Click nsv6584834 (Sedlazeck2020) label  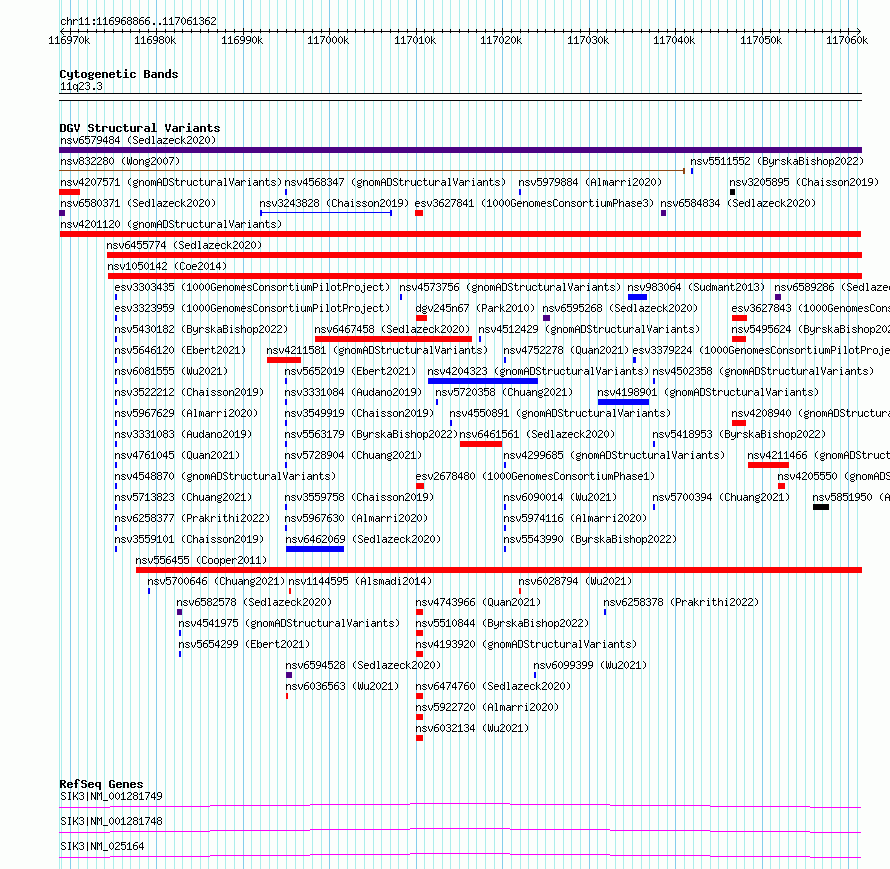(x=738, y=203)
